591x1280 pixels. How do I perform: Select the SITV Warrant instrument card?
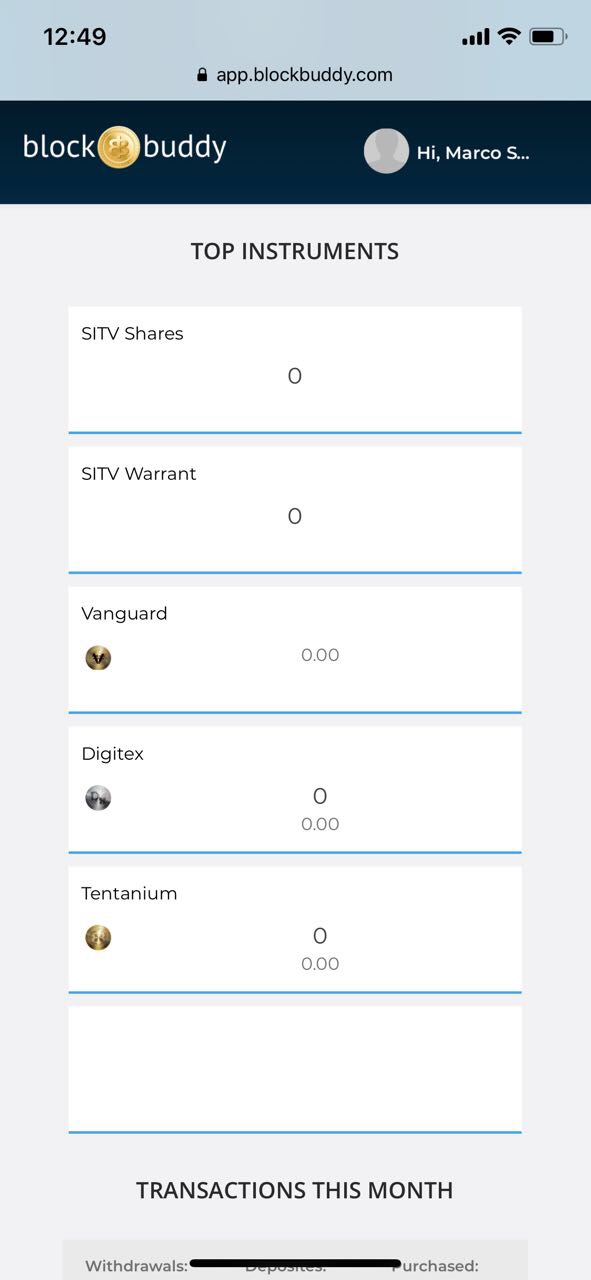click(x=295, y=510)
